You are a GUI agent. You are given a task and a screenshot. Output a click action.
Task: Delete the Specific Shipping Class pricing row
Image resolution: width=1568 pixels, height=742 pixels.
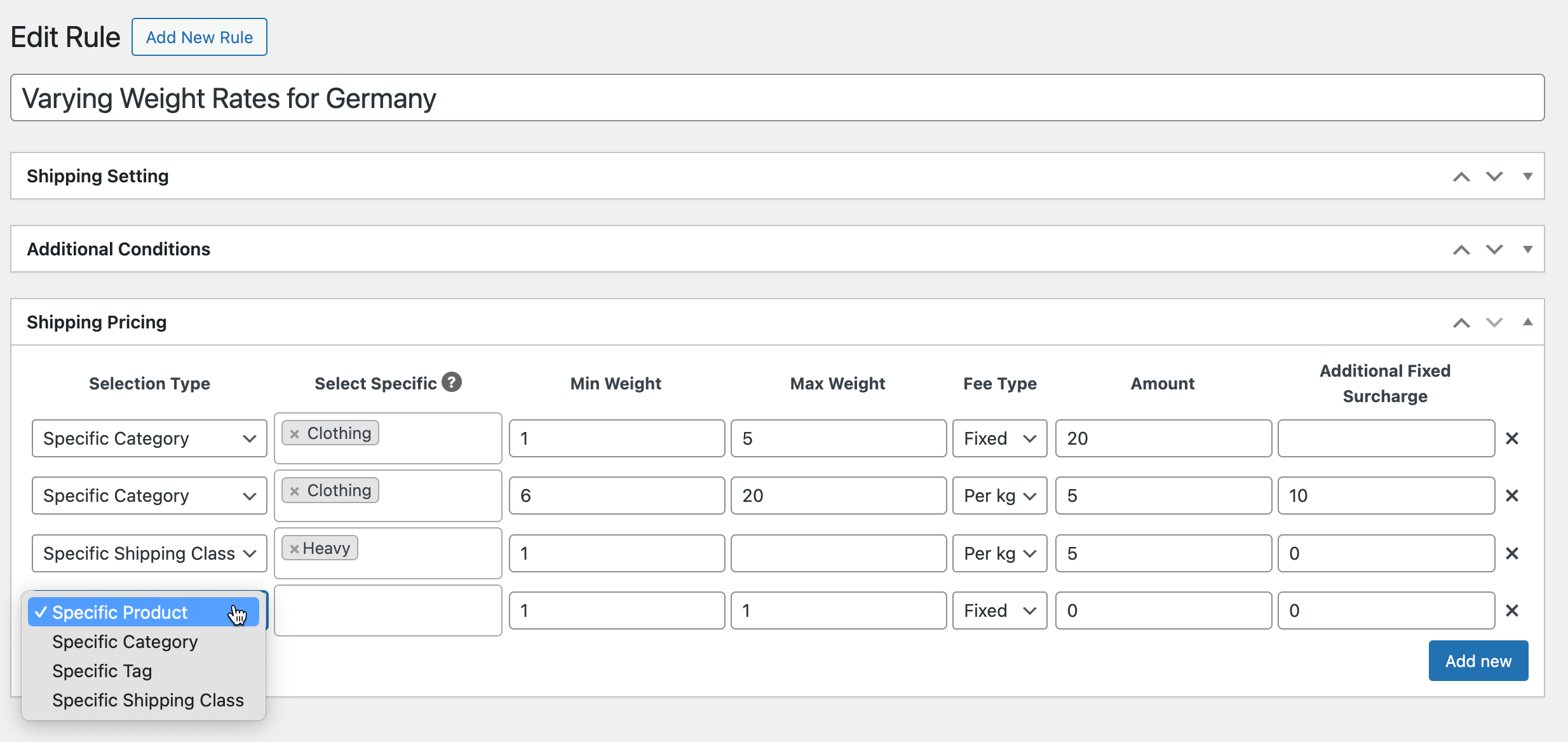pyautogui.click(x=1513, y=553)
